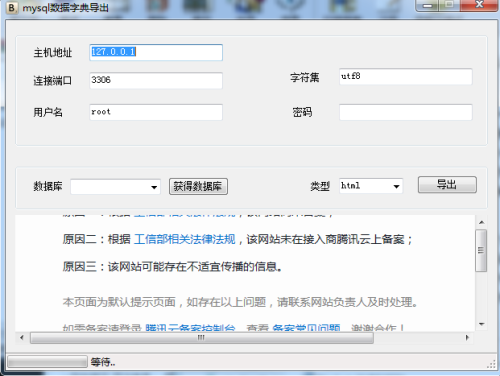The image size is (500, 376).
Task: Click the 密码 label
Action: [302, 112]
